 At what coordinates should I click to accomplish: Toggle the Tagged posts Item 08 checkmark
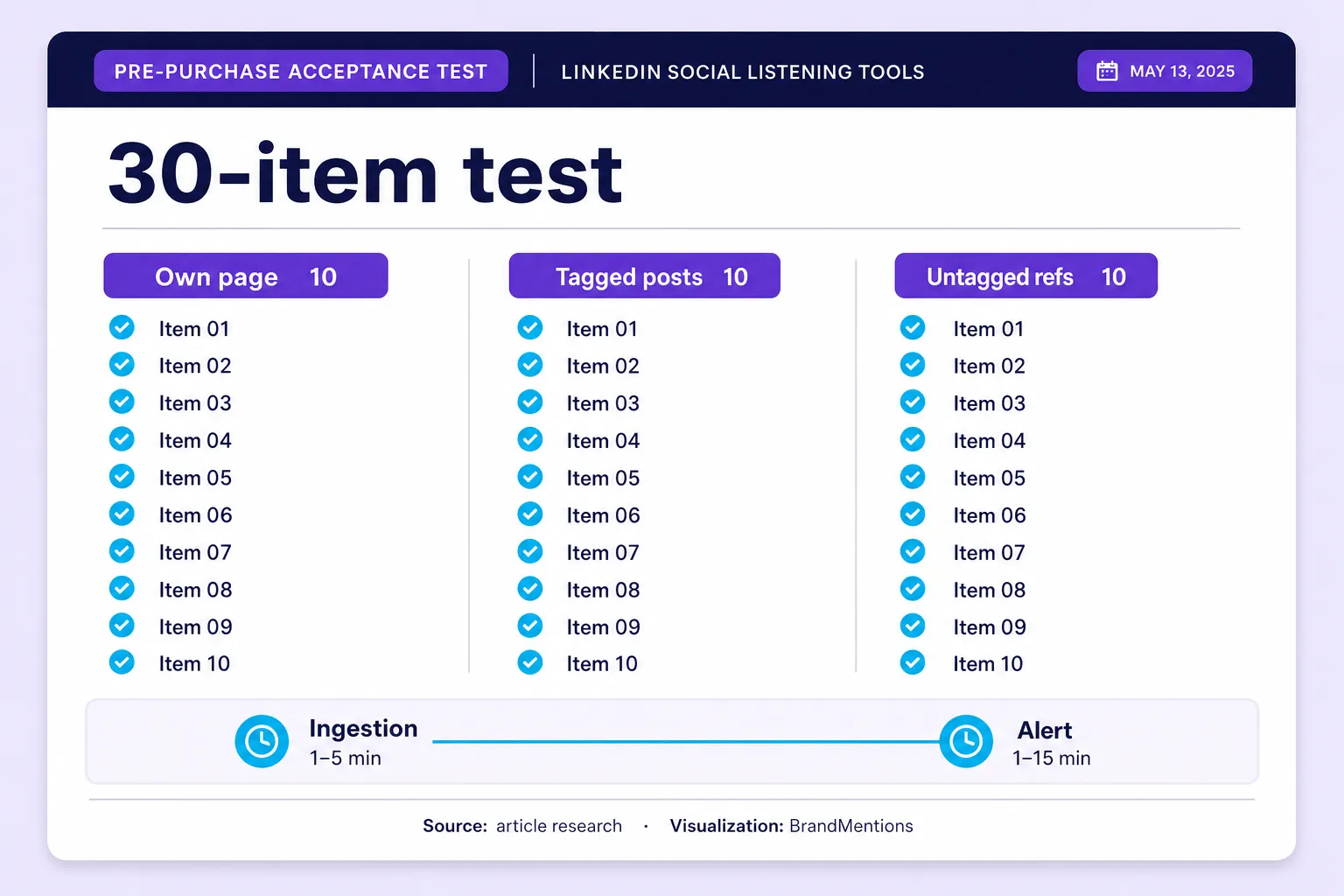click(530, 589)
